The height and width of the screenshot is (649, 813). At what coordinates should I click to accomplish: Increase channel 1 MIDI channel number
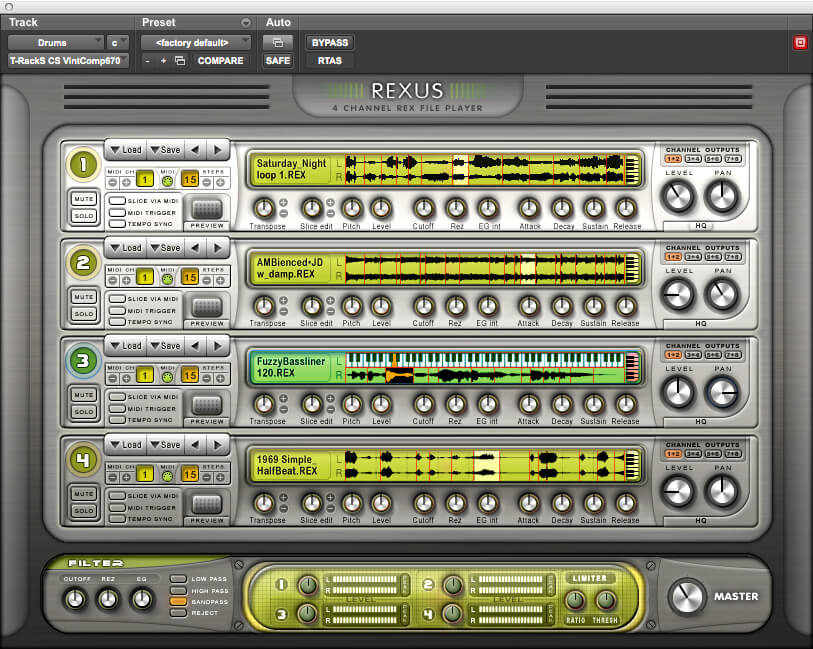coord(126,182)
